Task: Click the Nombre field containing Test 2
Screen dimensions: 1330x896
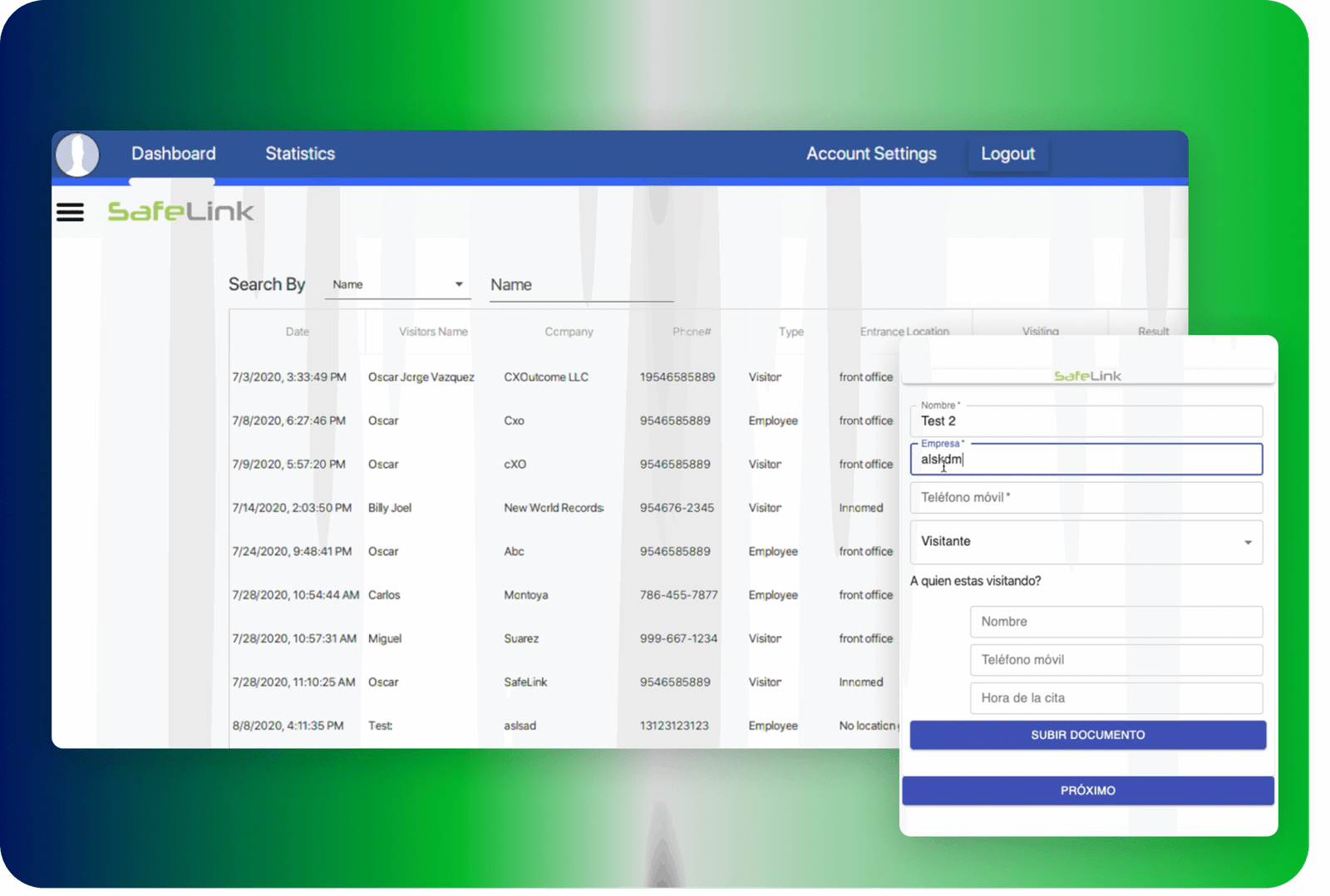Action: click(x=1086, y=421)
